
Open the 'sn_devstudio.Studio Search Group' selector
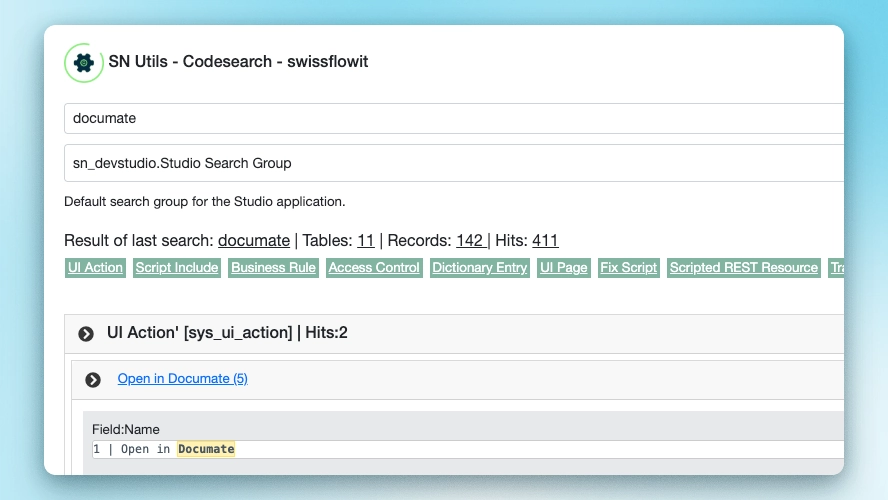[454, 163]
